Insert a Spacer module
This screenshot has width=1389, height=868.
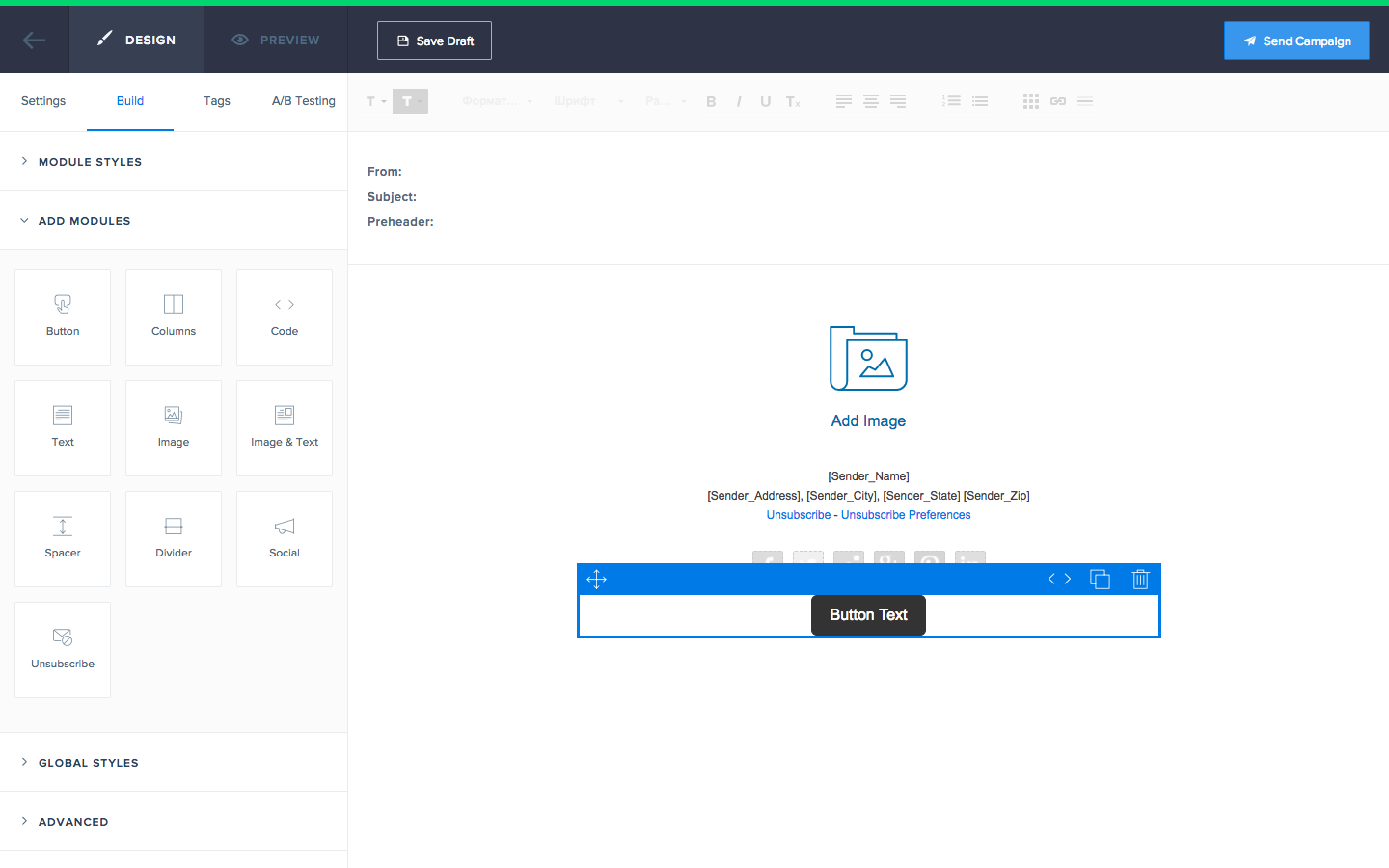(62, 539)
